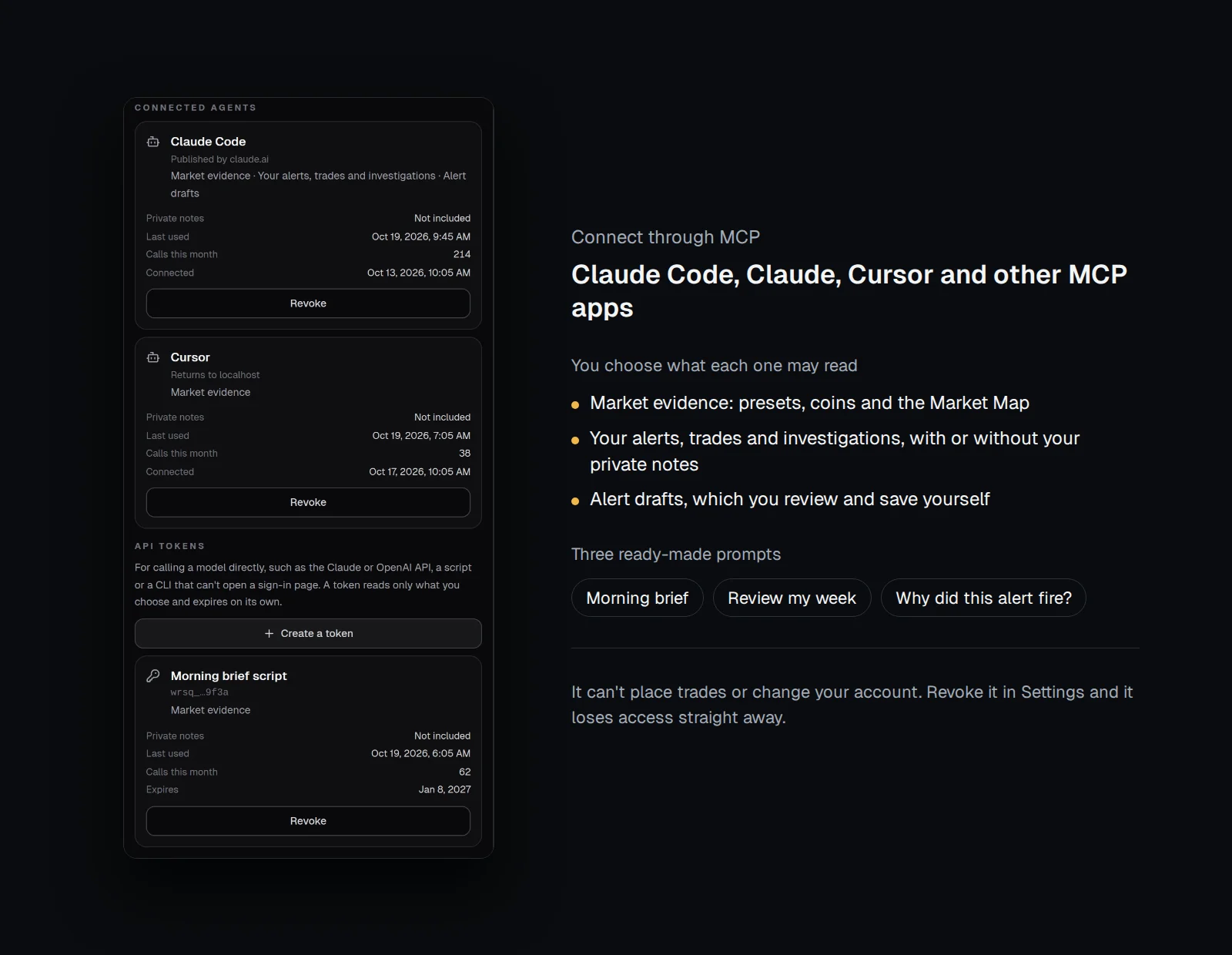Click the API TOKENS section header
1232x955 pixels.
[170, 546]
